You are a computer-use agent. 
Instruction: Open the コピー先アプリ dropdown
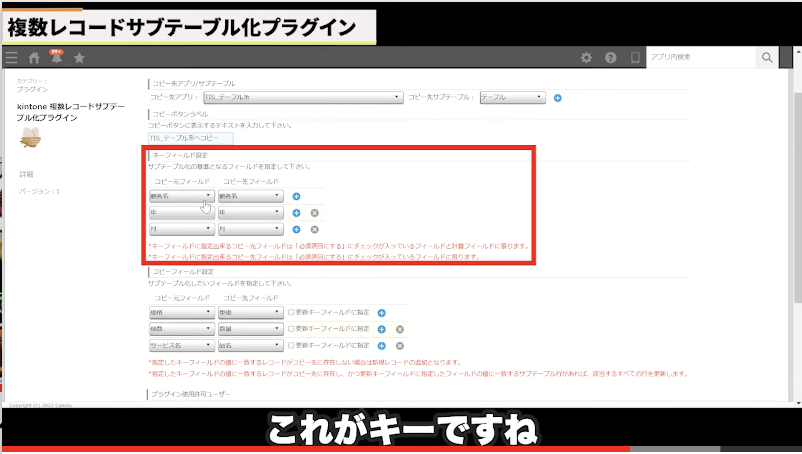pos(303,97)
